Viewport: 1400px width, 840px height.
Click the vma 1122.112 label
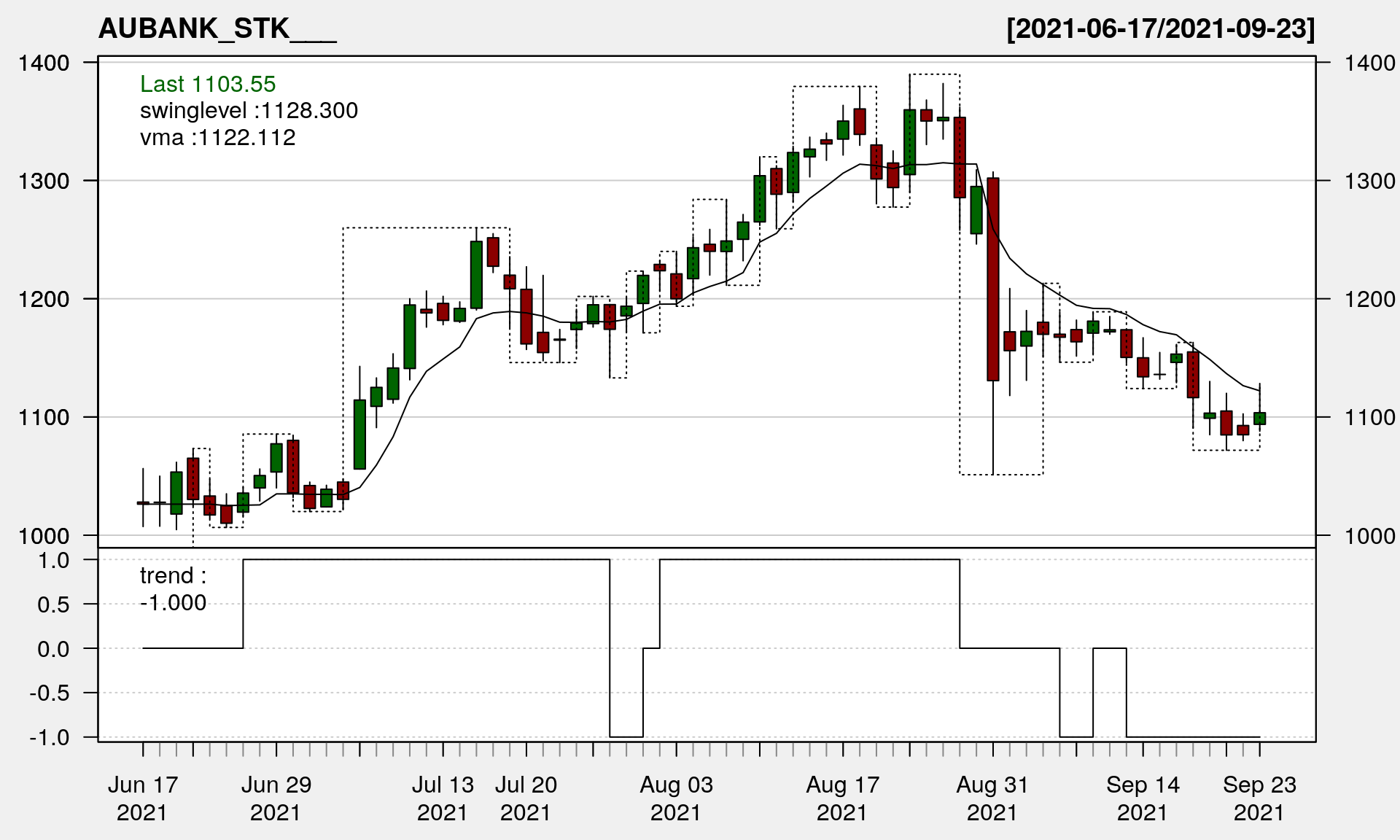point(217,137)
